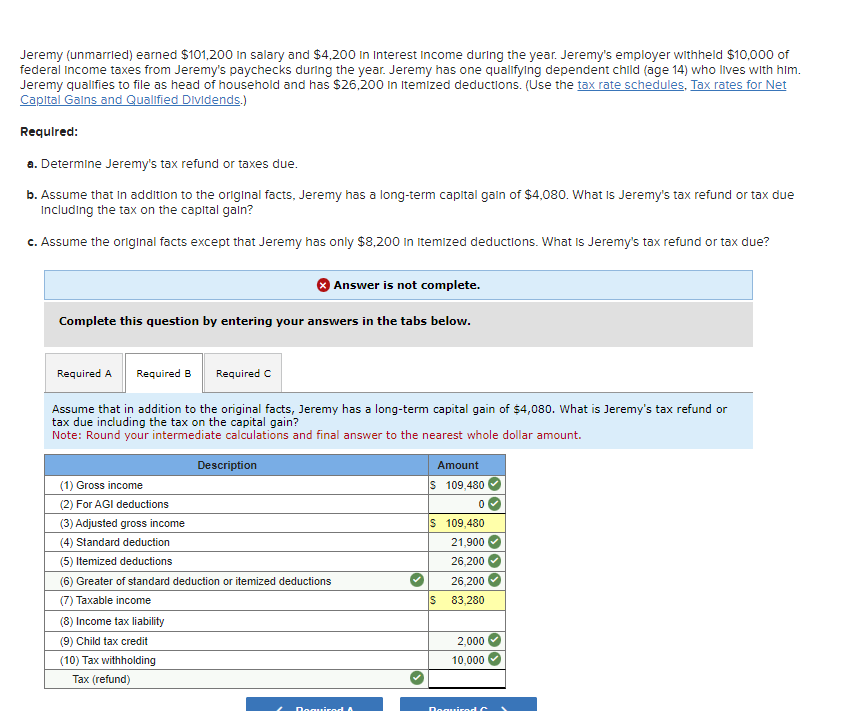
Task: Go to the previous Required A navigation button
Action: [314, 704]
